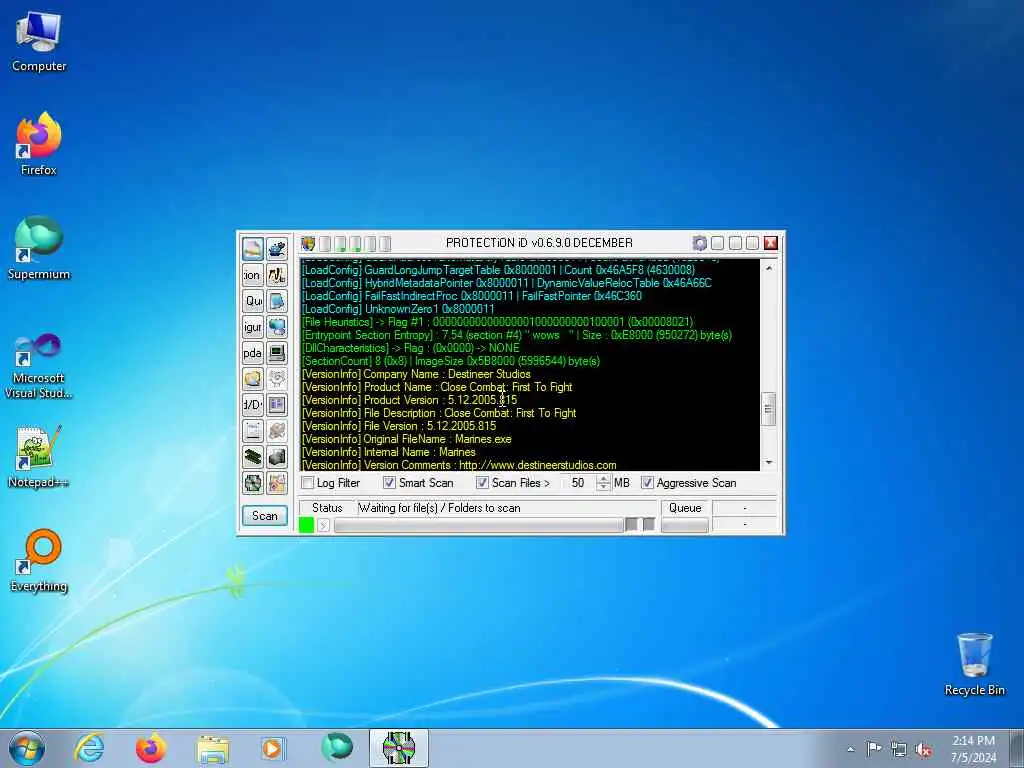Click the purple window icon in the sidebar
Screen dimensions: 1024x768
[277, 405]
